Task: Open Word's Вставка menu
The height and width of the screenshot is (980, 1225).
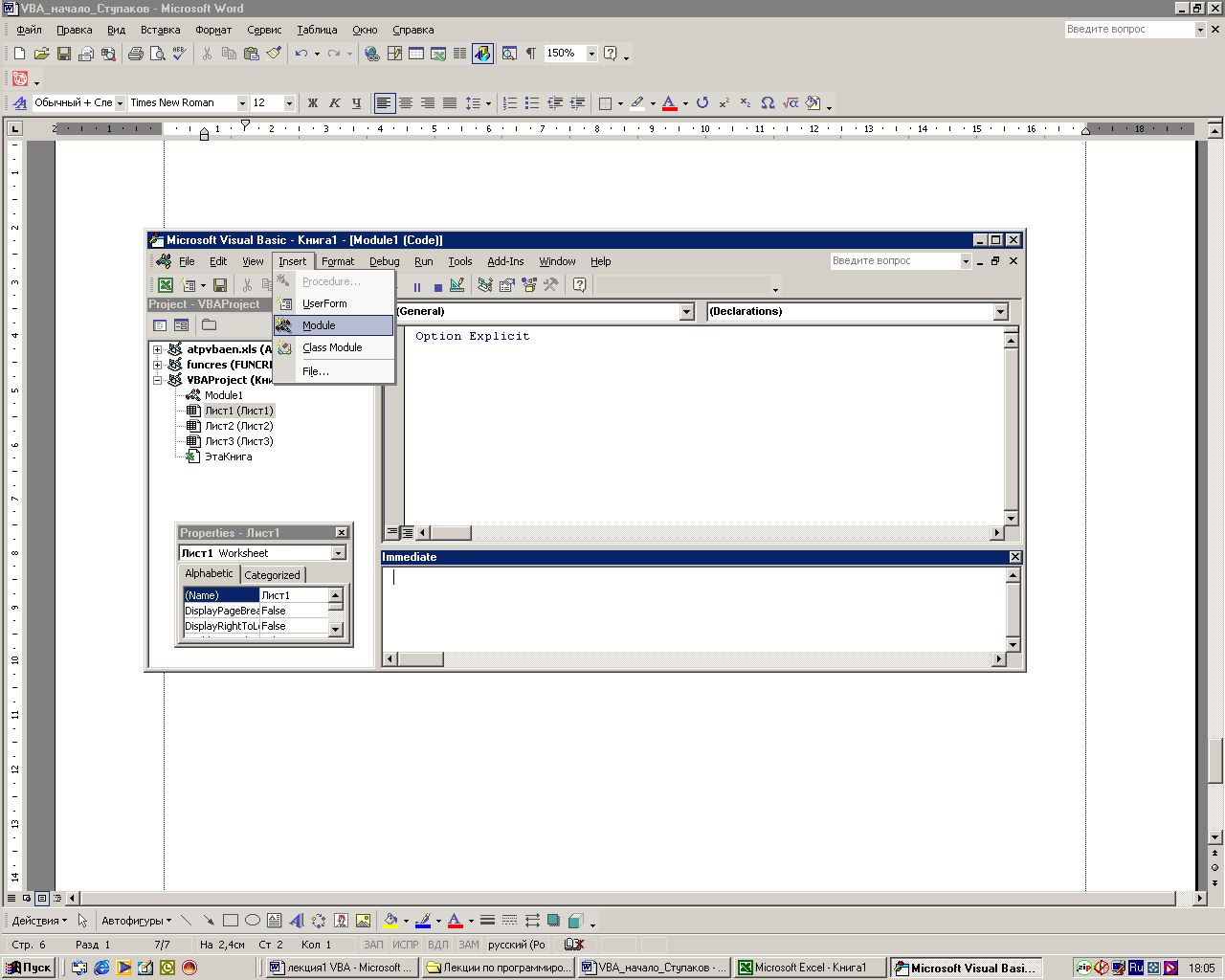Action: (x=161, y=30)
